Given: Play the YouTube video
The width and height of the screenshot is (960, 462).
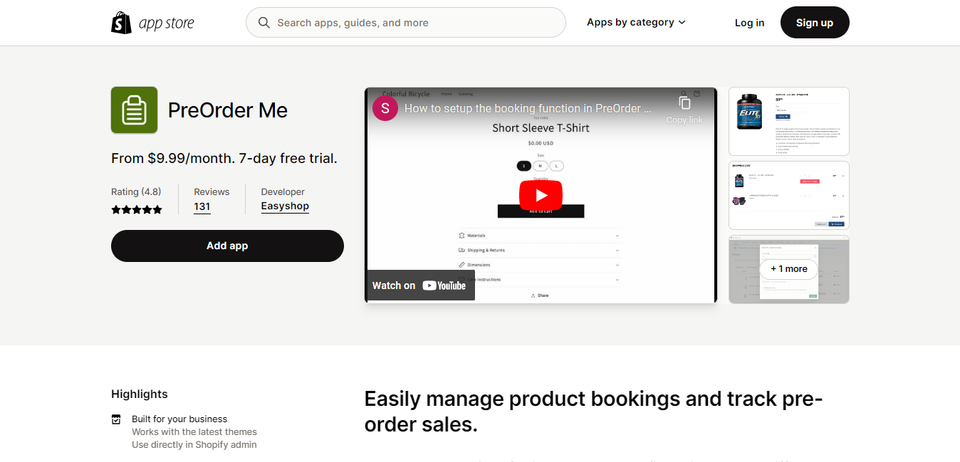Looking at the screenshot, I should [x=541, y=195].
